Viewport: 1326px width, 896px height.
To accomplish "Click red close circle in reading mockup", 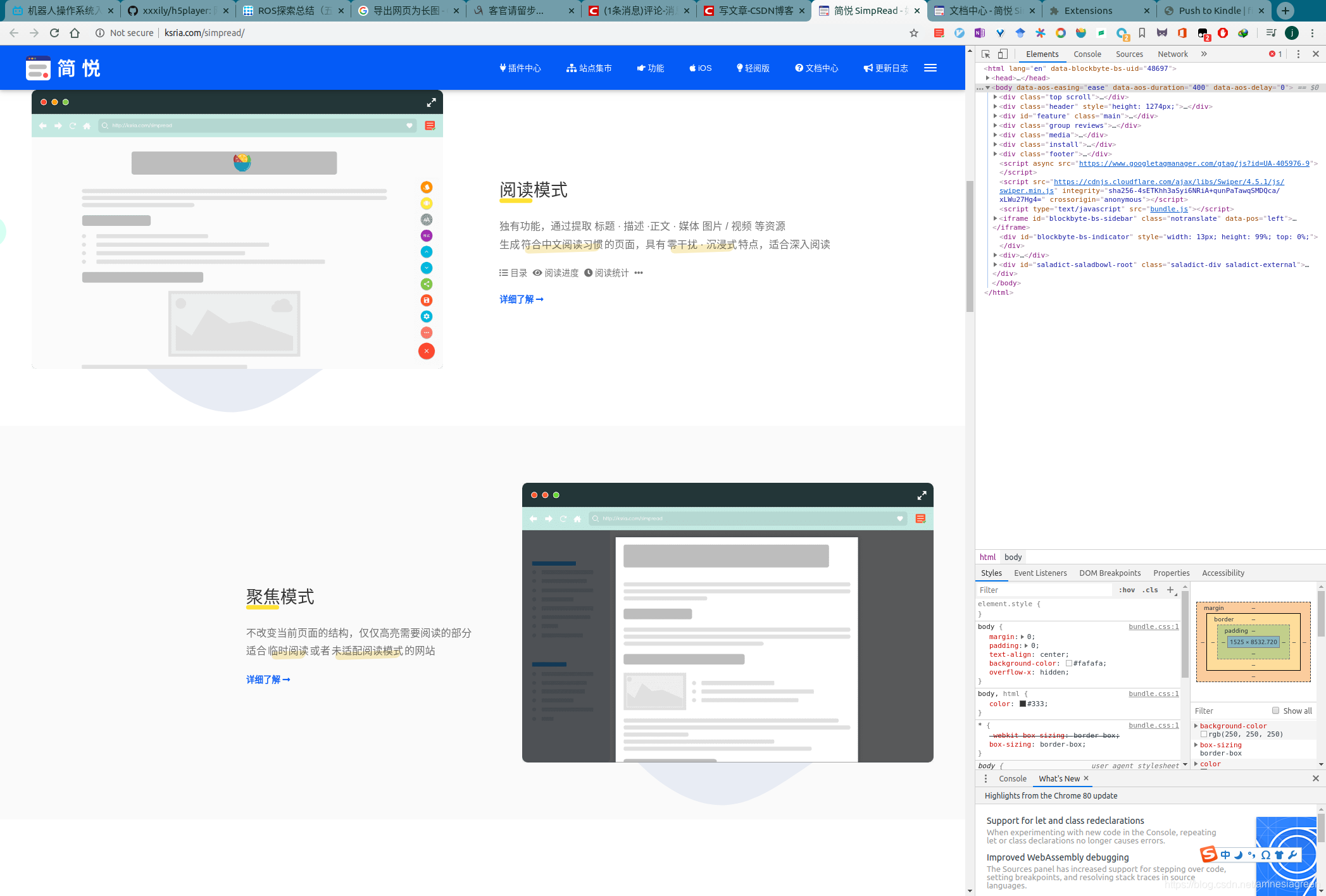I will (427, 351).
